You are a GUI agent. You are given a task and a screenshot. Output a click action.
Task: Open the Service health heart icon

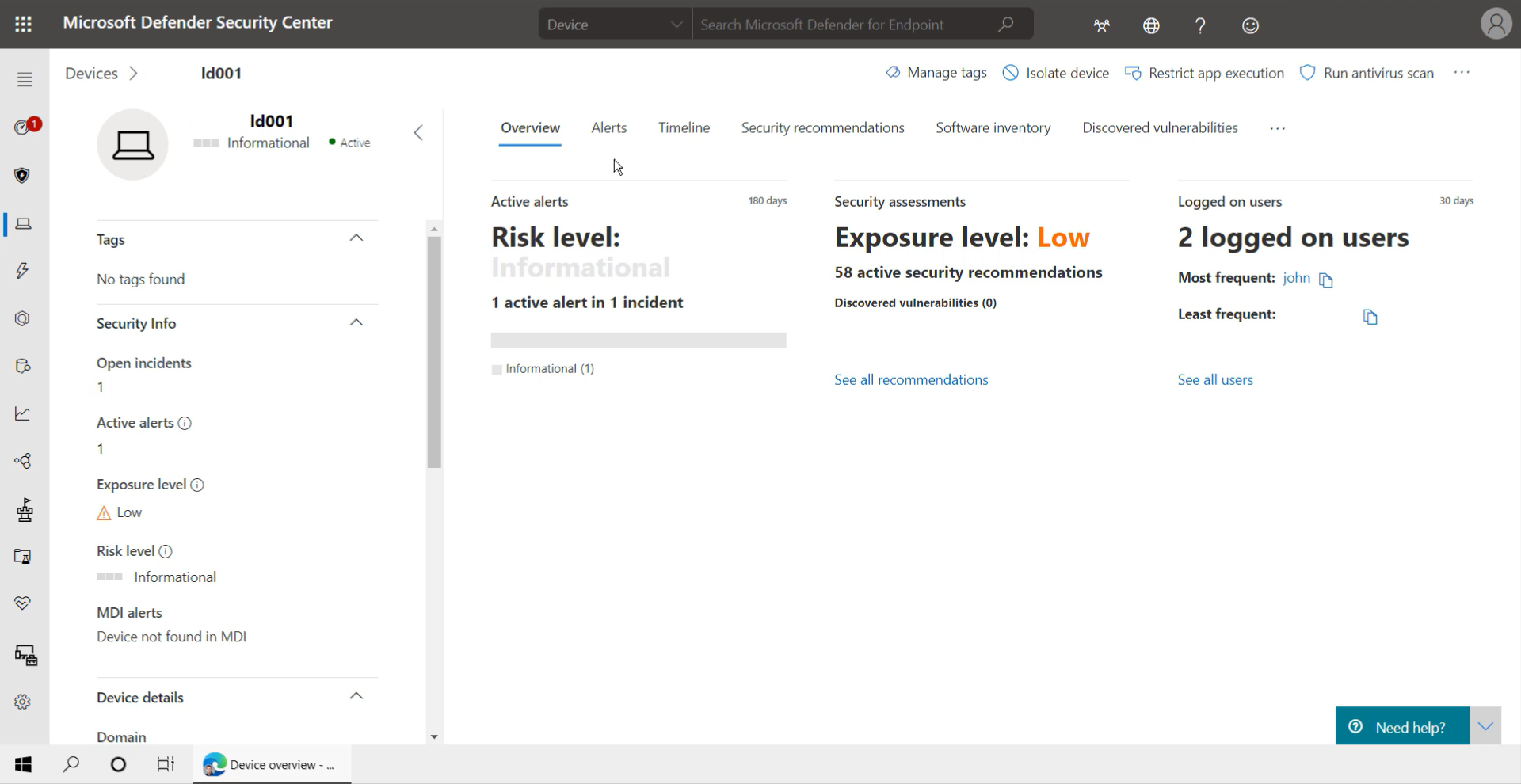point(22,603)
